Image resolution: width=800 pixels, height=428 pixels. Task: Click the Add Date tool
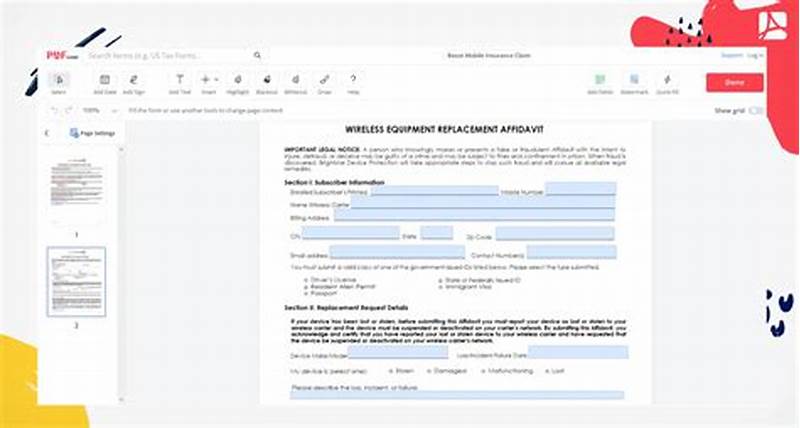[x=105, y=84]
